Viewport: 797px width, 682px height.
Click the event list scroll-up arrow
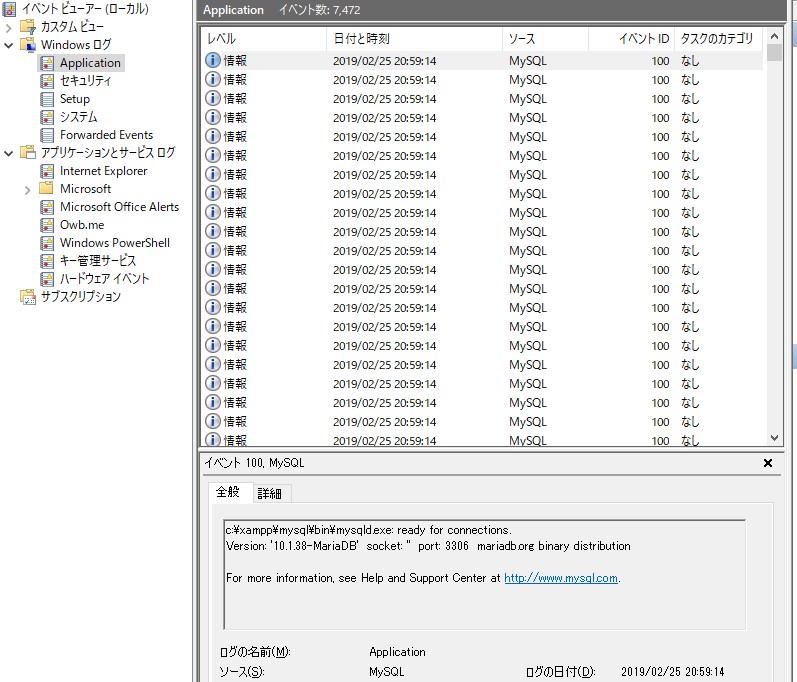(774, 36)
